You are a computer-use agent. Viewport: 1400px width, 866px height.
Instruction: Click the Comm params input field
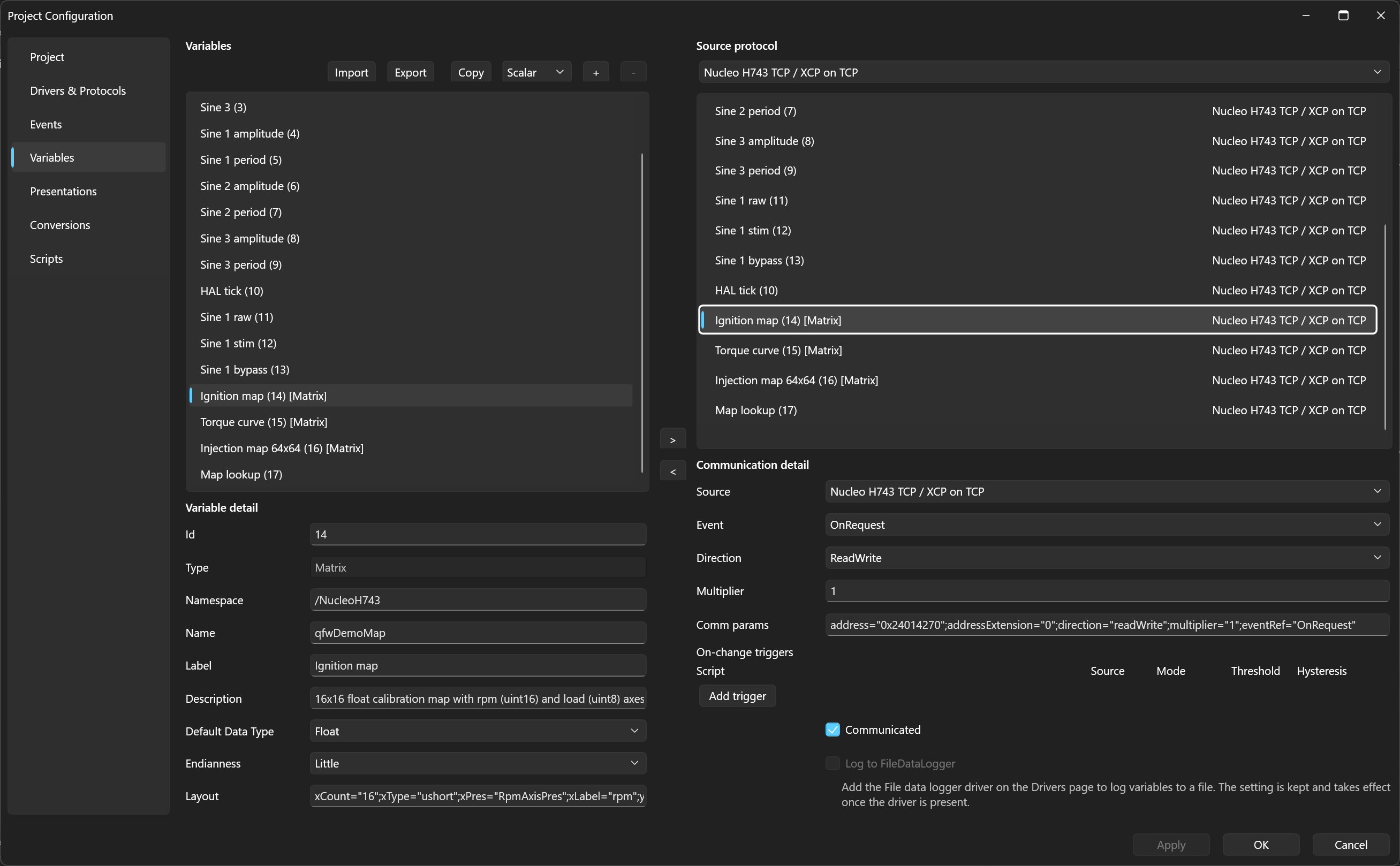[x=1107, y=625]
